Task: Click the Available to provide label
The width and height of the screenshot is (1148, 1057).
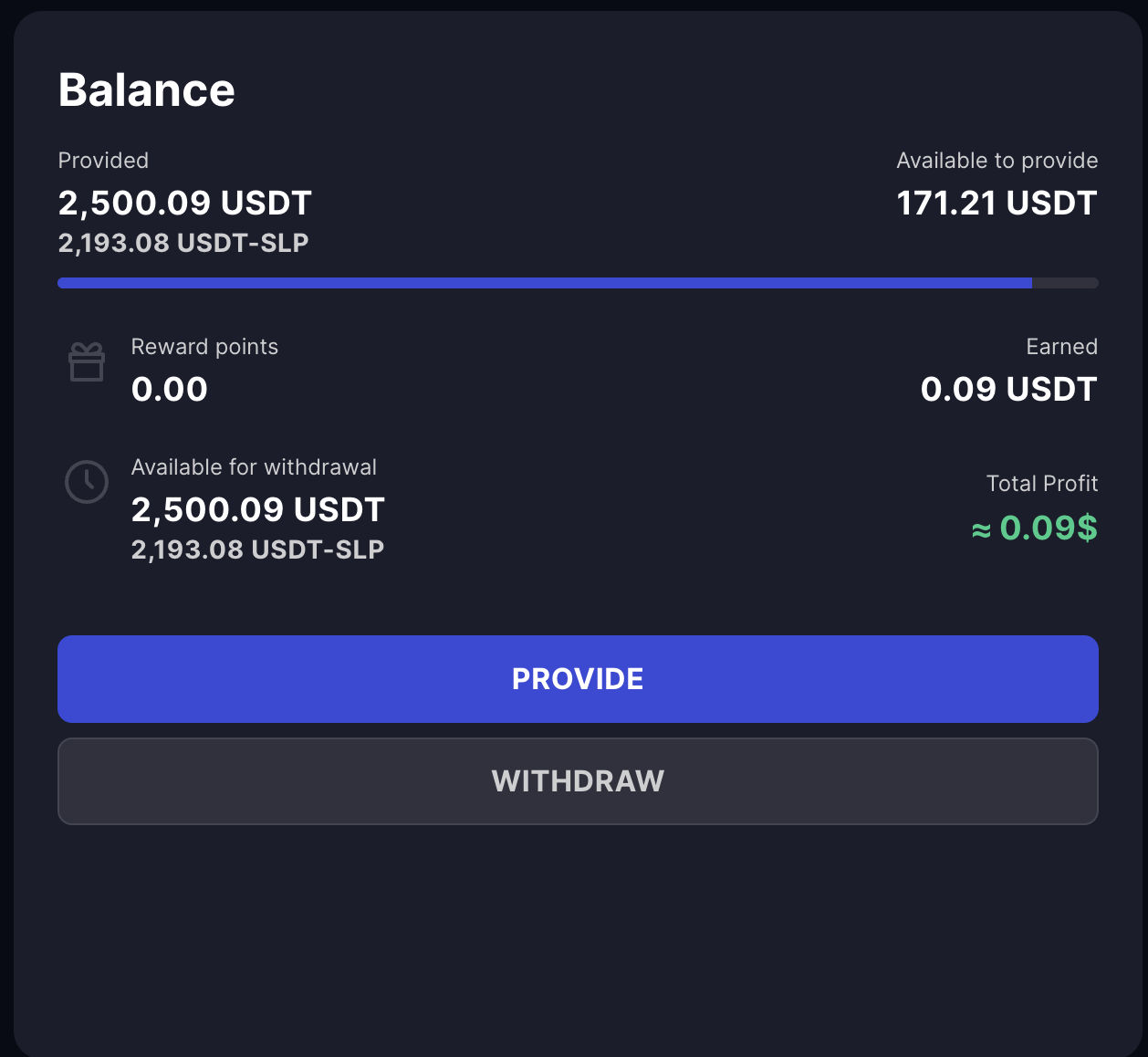Action: coord(997,161)
